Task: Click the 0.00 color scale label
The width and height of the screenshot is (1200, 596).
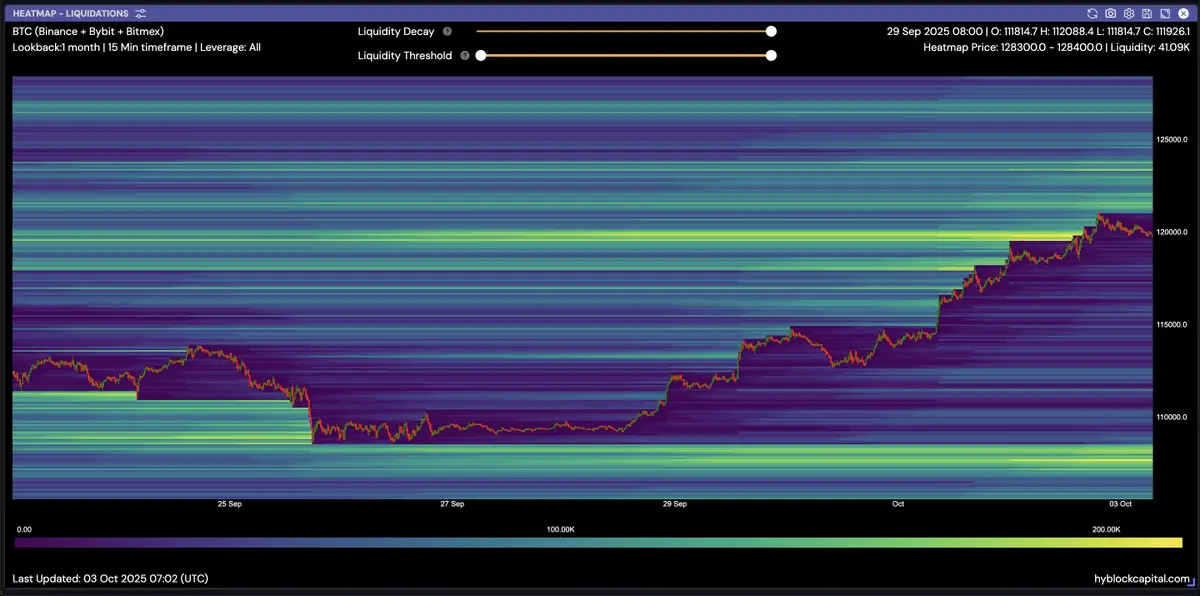Action: pos(25,529)
